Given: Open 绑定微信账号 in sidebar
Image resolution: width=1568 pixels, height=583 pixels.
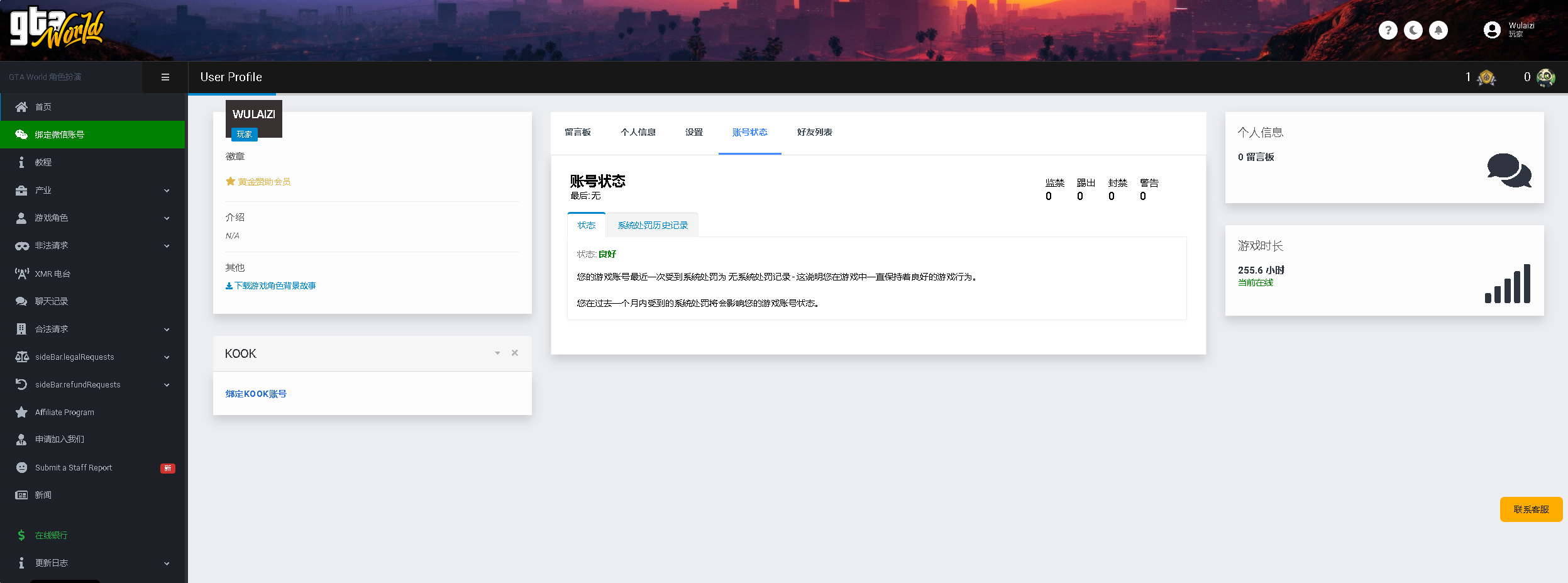Looking at the screenshot, I should click(x=92, y=135).
